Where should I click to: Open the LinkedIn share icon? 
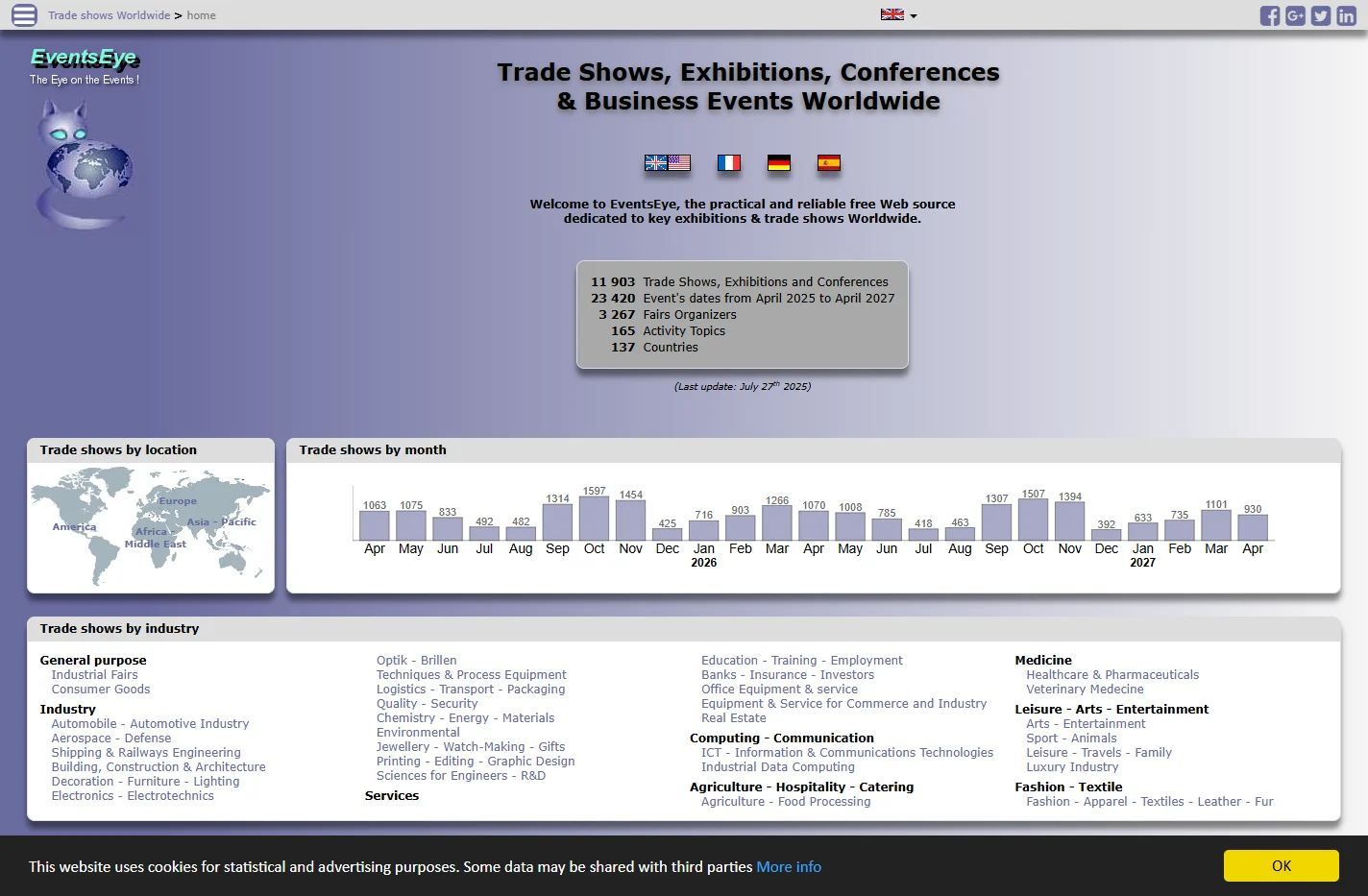1347,15
